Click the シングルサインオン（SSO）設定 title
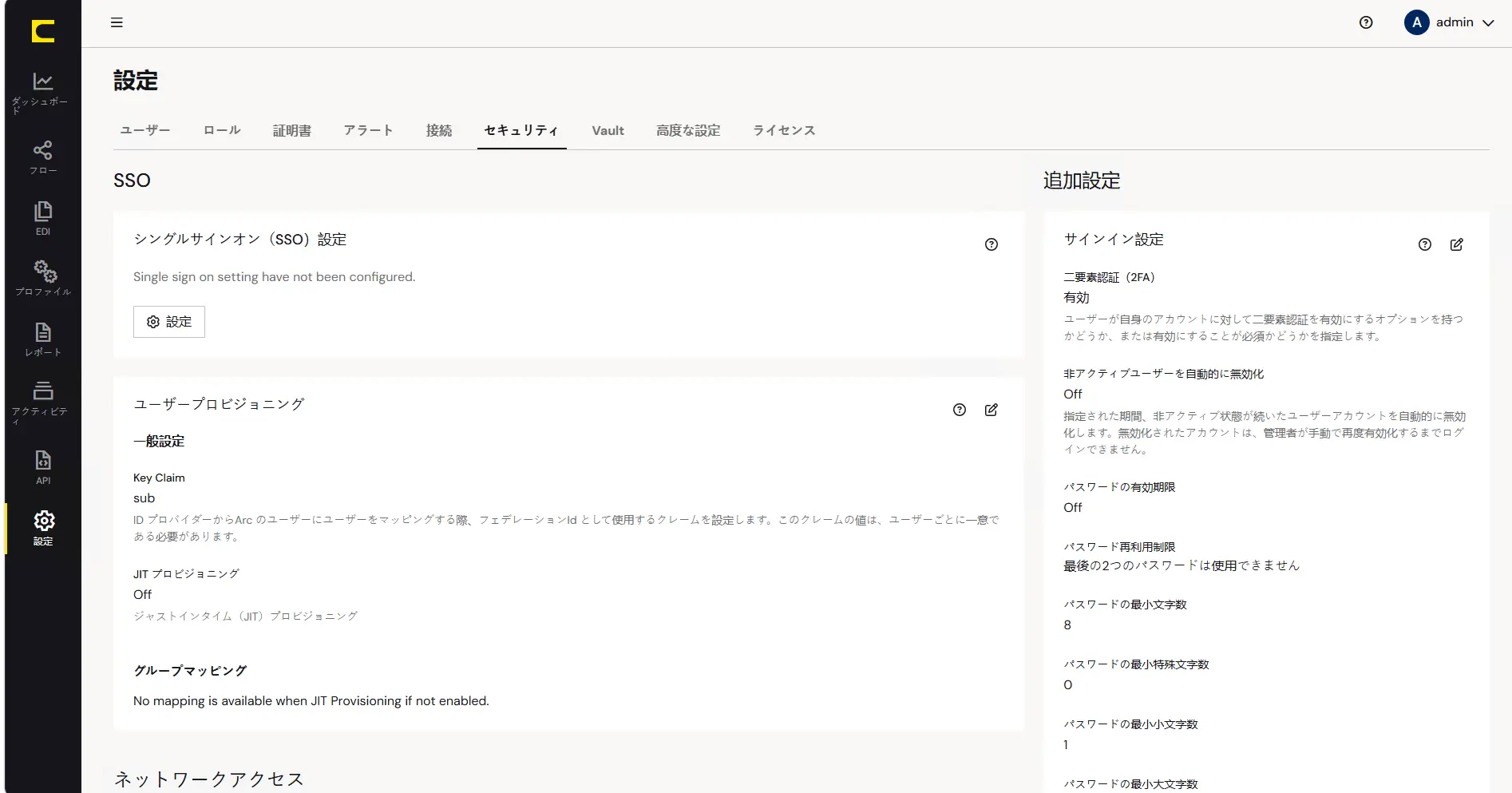Viewport: 1512px width, 793px height. coord(240,240)
